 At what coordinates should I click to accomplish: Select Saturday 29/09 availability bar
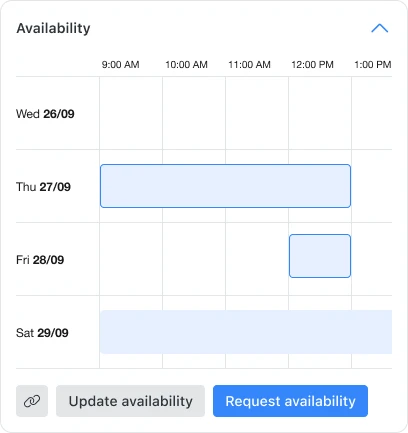[x=246, y=332]
